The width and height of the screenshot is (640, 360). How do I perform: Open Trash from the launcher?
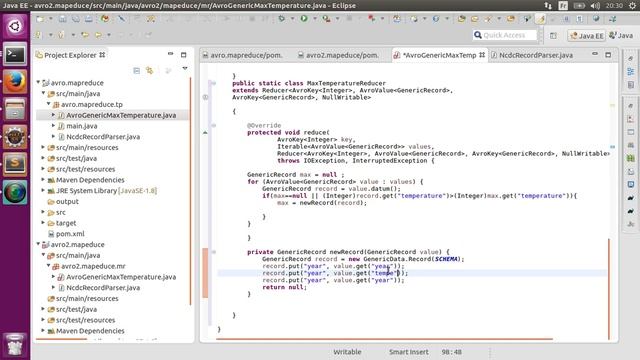tap(15, 345)
